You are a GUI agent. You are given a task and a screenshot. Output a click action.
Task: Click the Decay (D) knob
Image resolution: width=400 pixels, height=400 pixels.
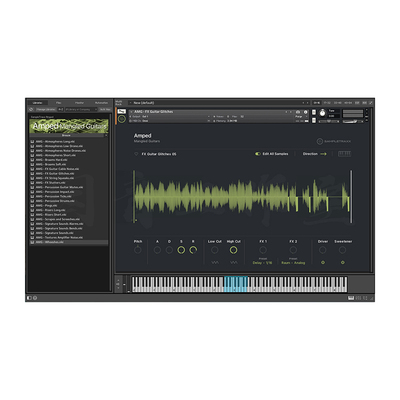pyautogui.click(x=169, y=250)
